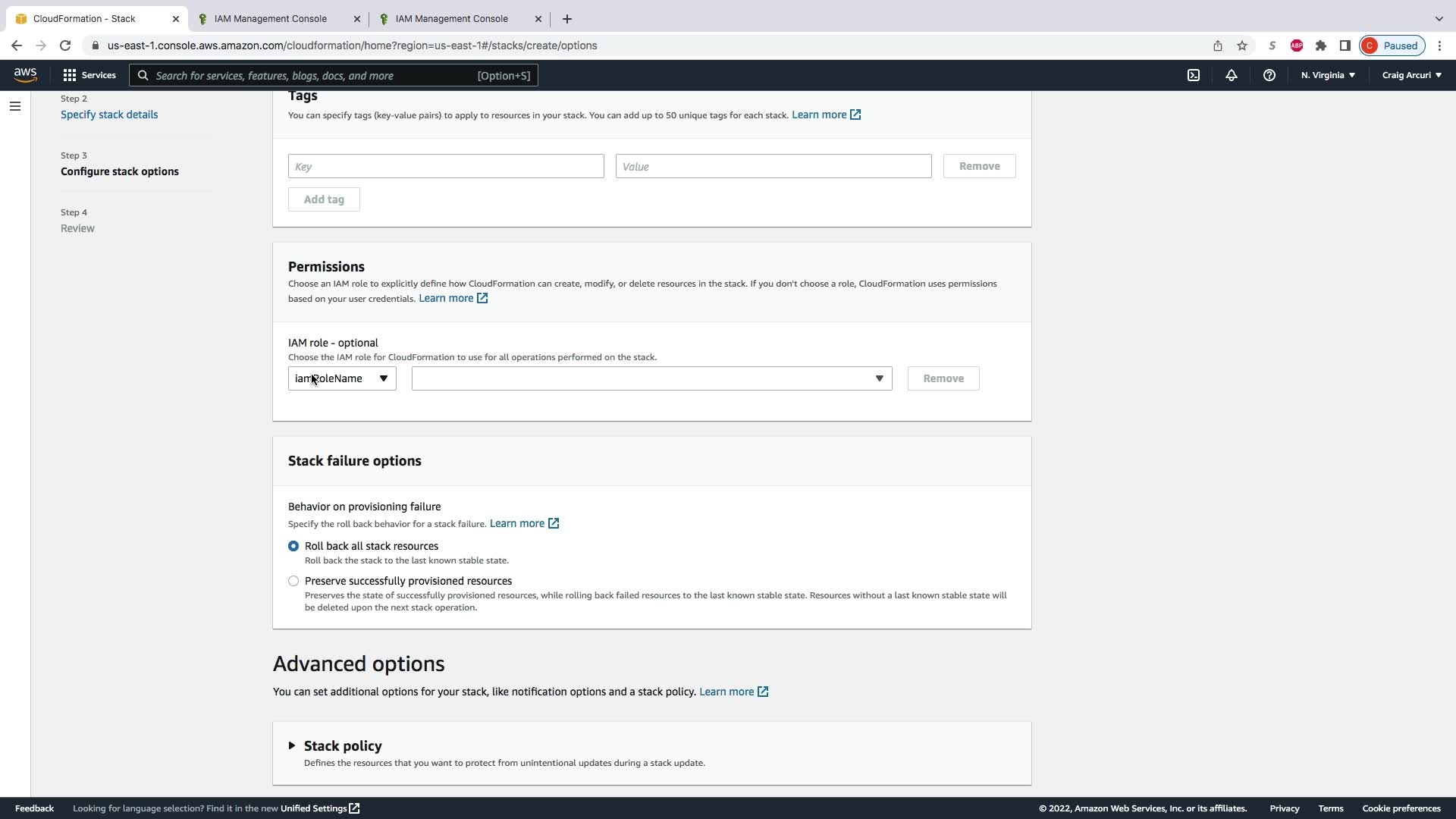Open the browser extensions puzzle icon
1456x819 pixels.
1321,45
